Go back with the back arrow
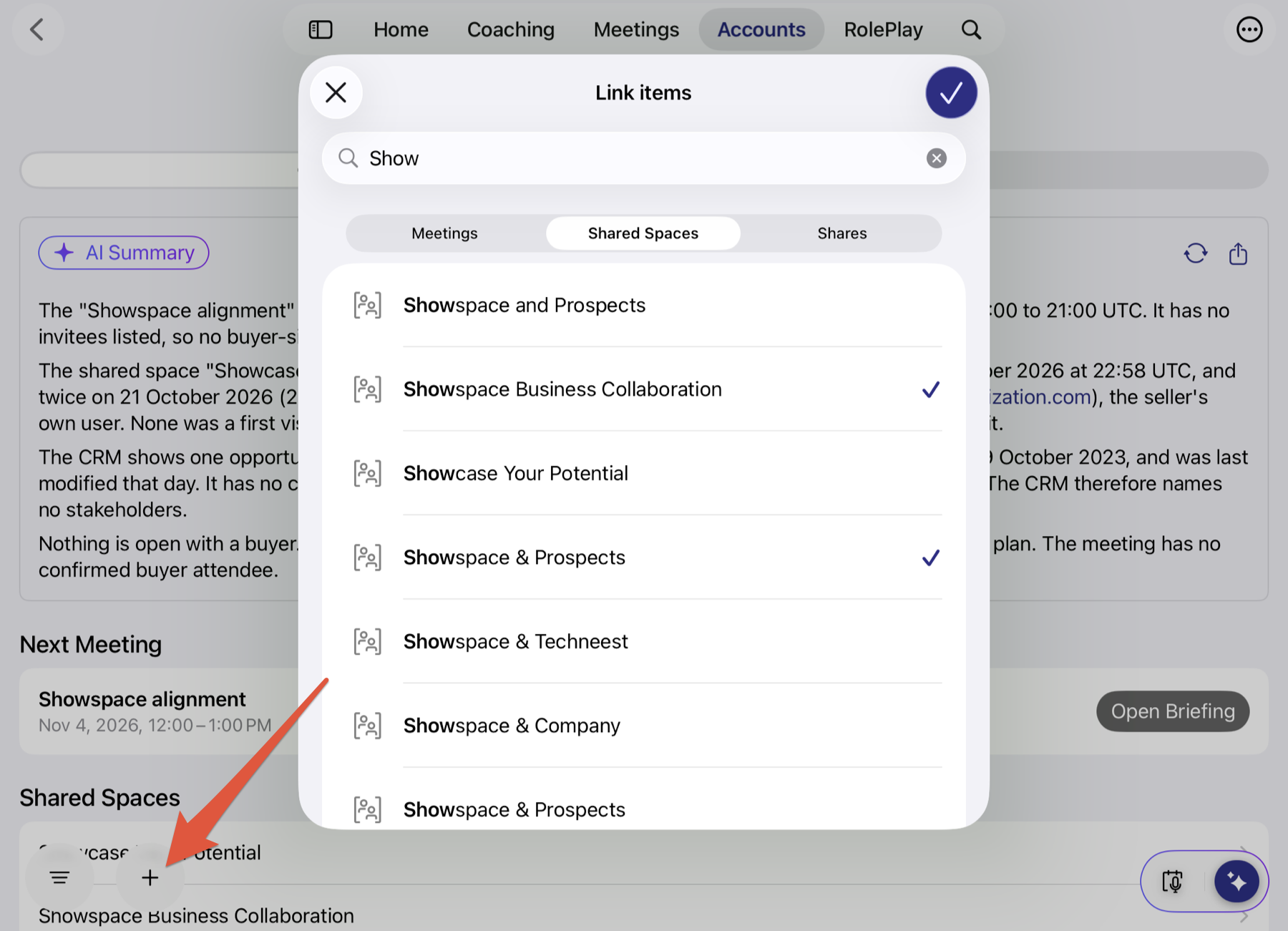 click(37, 29)
